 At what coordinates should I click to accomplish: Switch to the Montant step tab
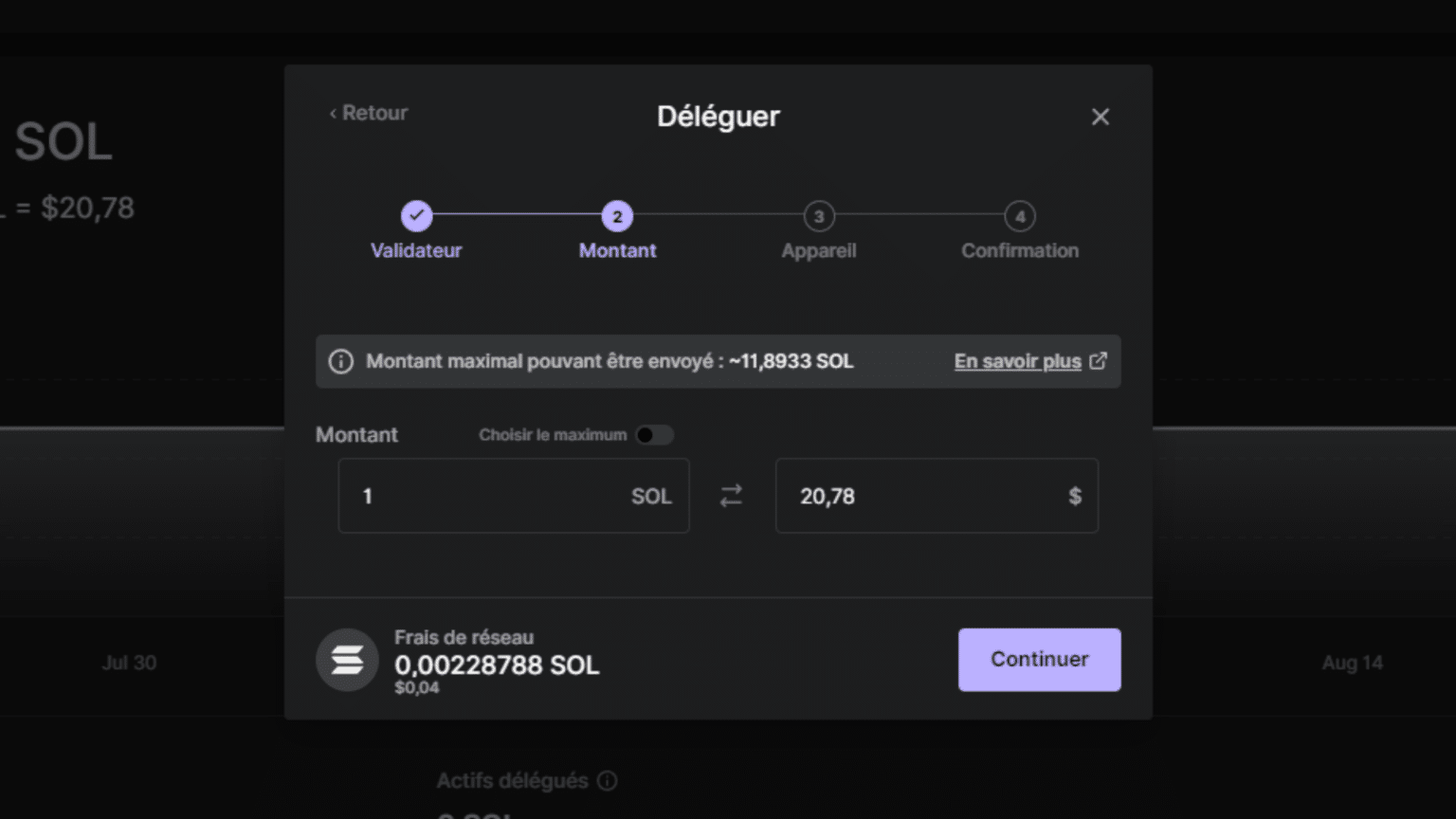tap(617, 250)
